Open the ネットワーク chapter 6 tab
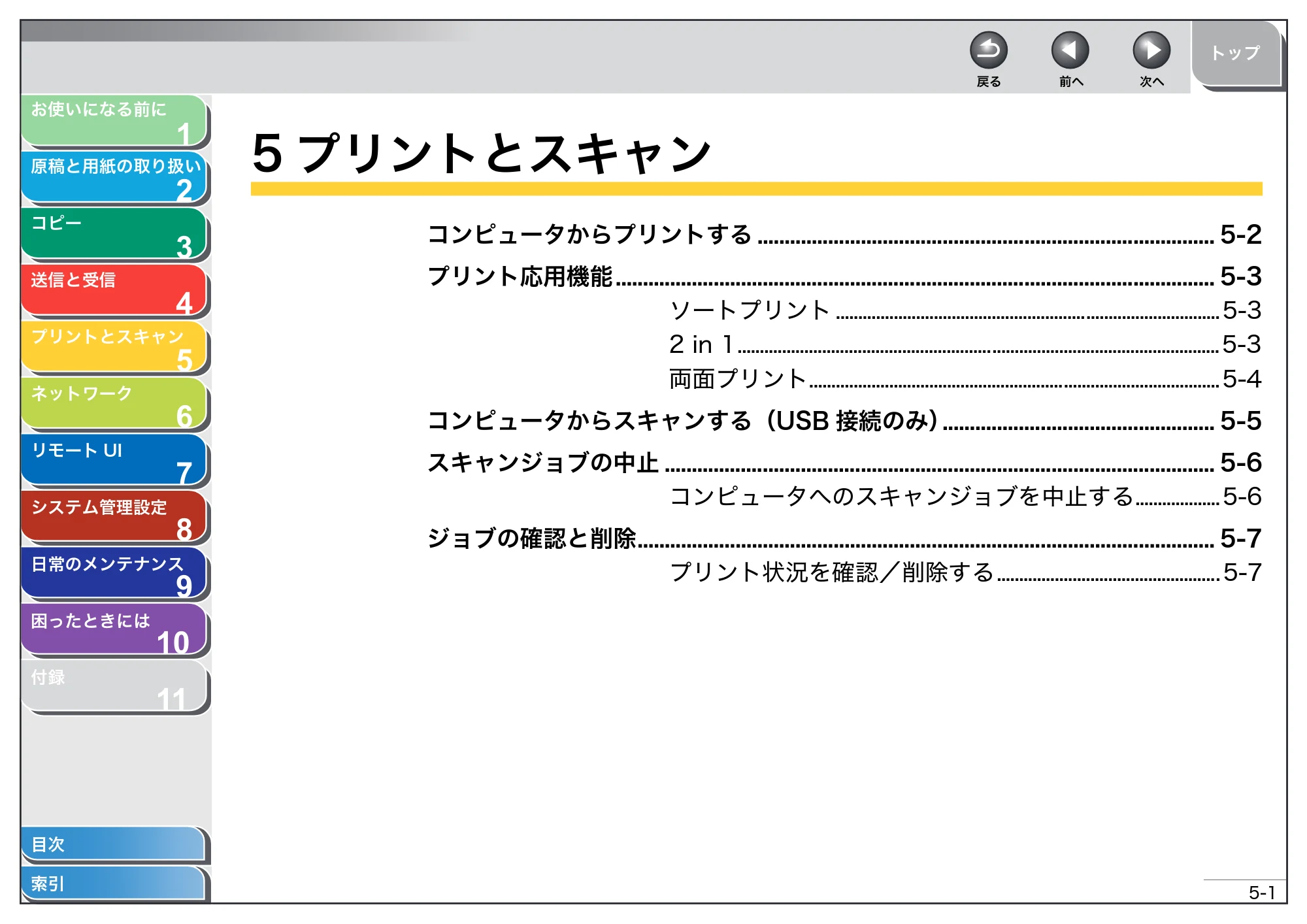1307x924 pixels. (x=114, y=404)
